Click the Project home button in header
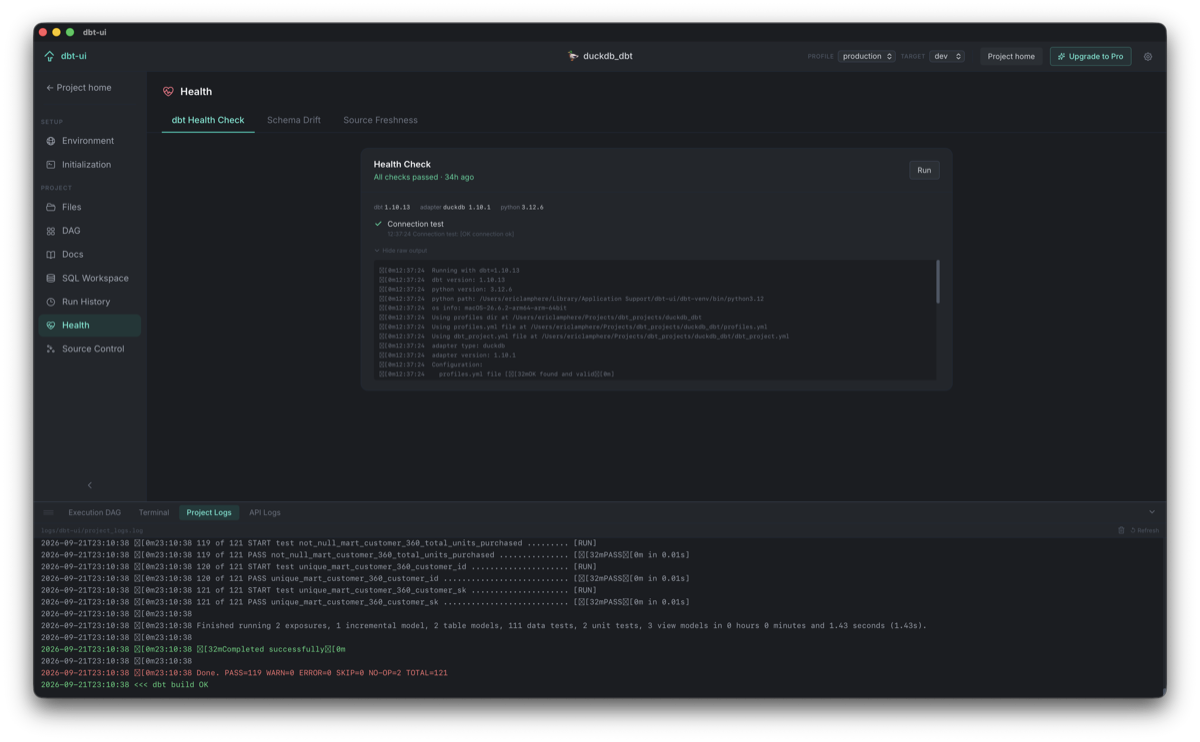Image resolution: width=1200 pixels, height=742 pixels. pyautogui.click(x=1011, y=57)
